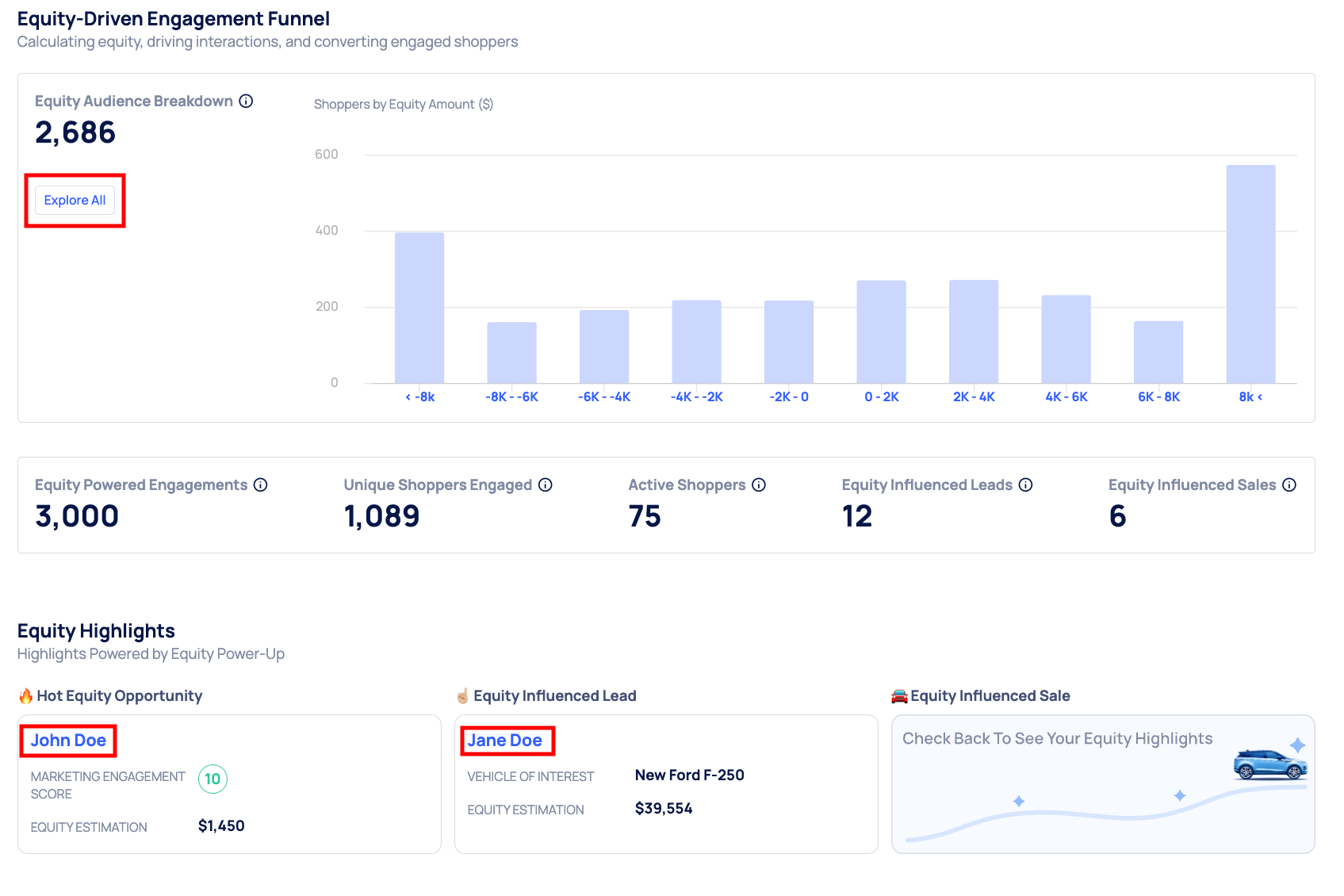1344x896 pixels.
Task: Select the 4K - 6K equity bar
Action: [x=1066, y=339]
